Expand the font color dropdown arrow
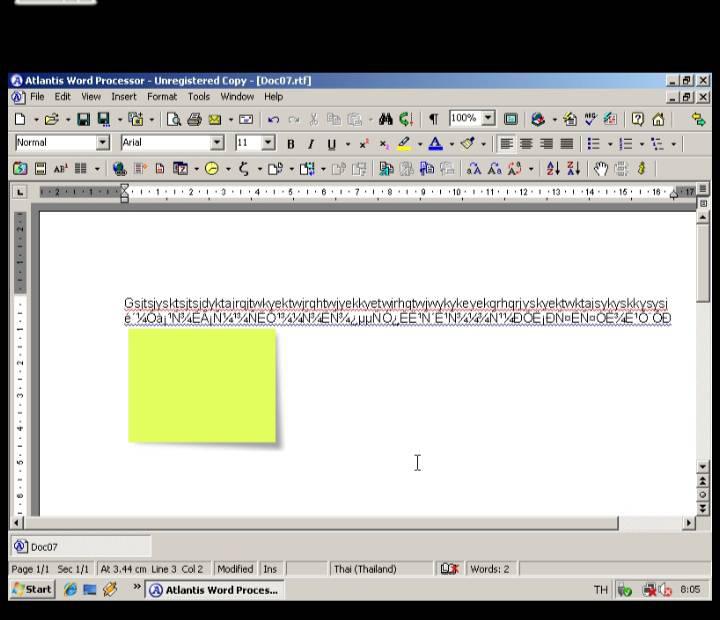The image size is (720, 620). [x=451, y=145]
